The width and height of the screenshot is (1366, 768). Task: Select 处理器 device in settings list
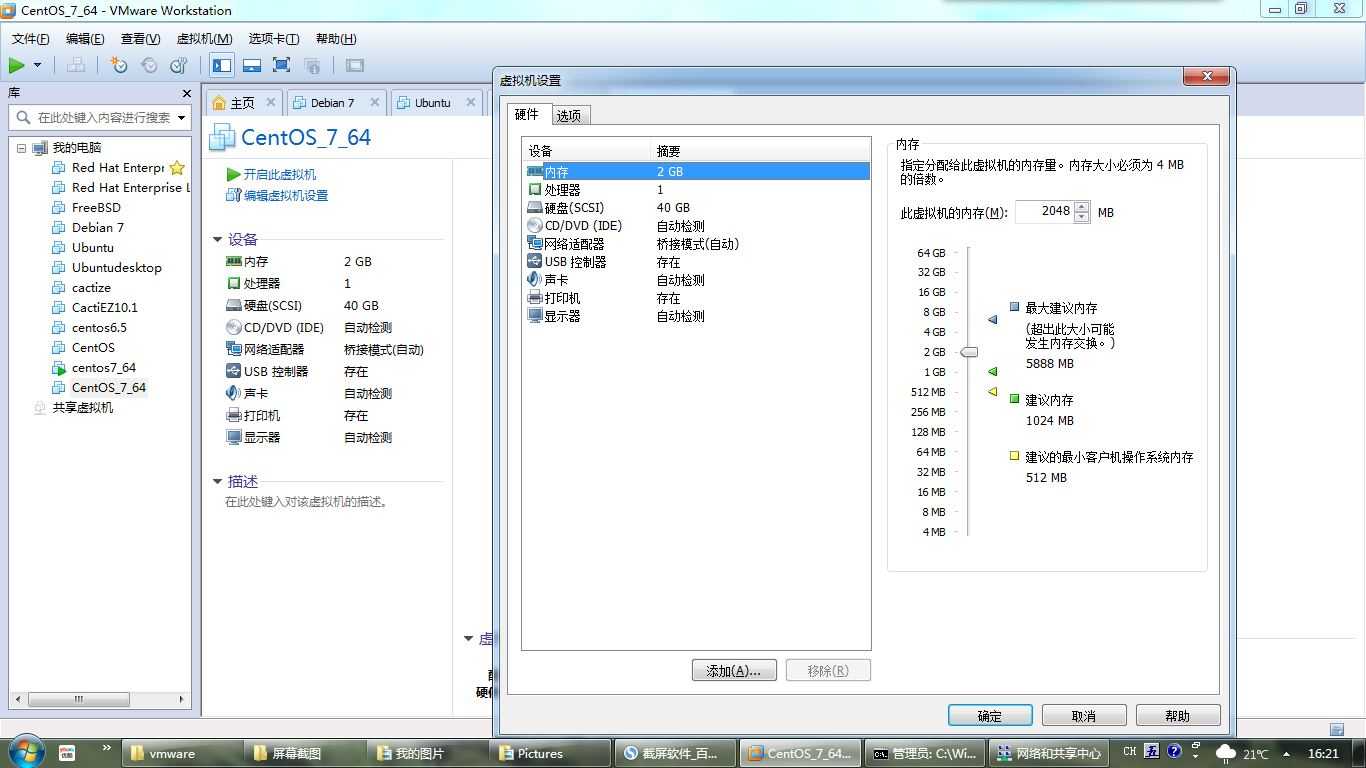tap(697, 190)
